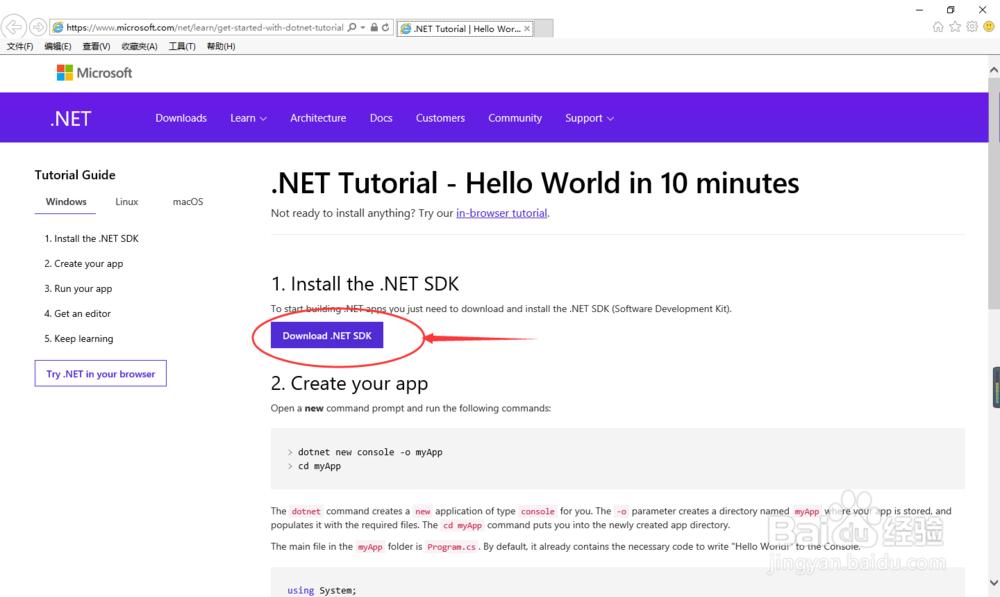Click the Tutorial Guide sidebar heading
The width and height of the screenshot is (1000, 597).
pyautogui.click(x=75, y=175)
